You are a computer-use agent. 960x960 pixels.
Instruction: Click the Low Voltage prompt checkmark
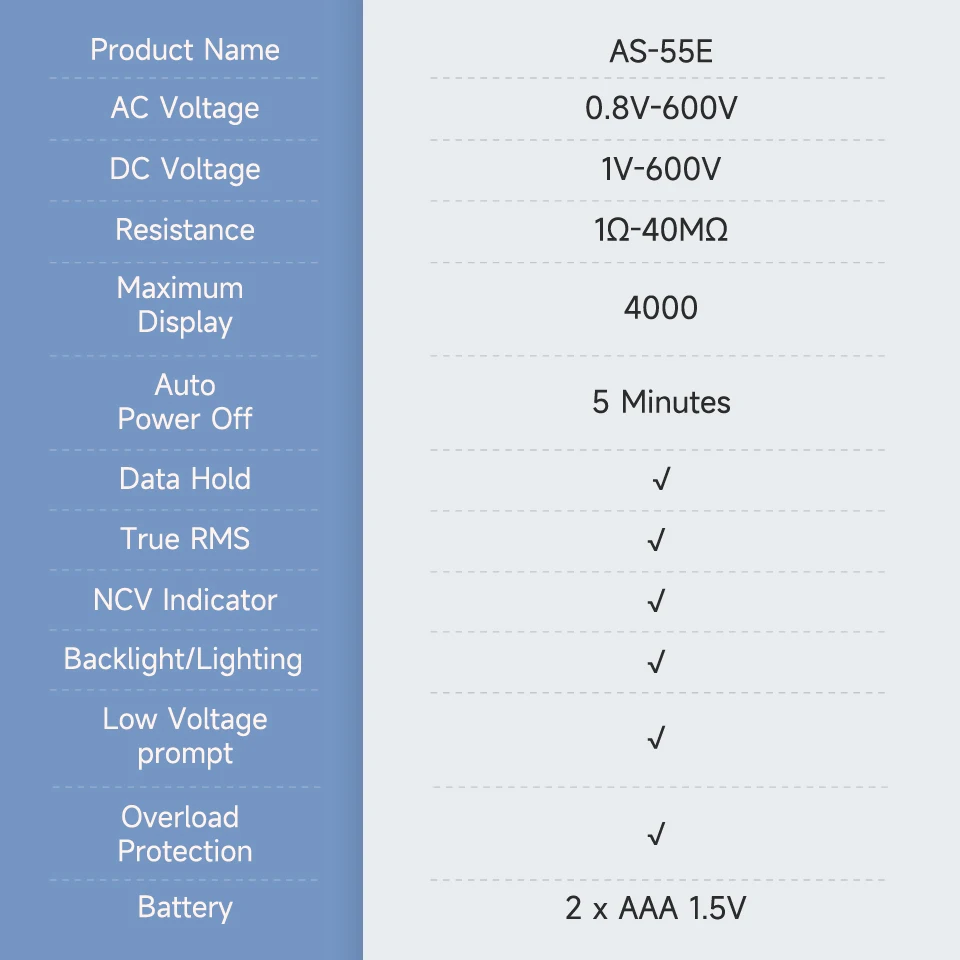(x=656, y=738)
